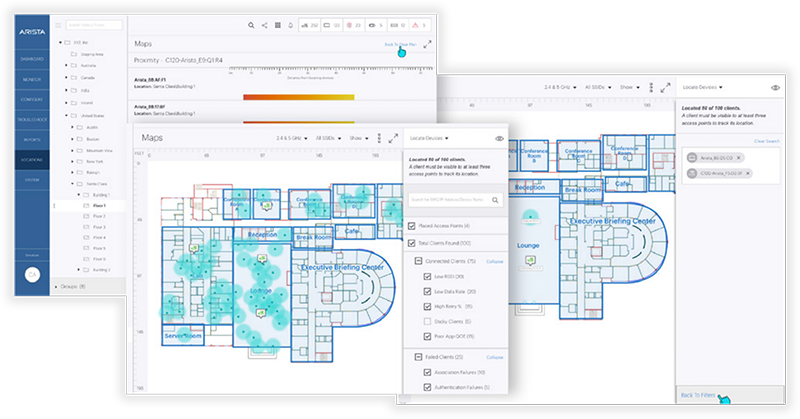Click the Staging Area folder in tree
800x419 pixels.
point(87,54)
